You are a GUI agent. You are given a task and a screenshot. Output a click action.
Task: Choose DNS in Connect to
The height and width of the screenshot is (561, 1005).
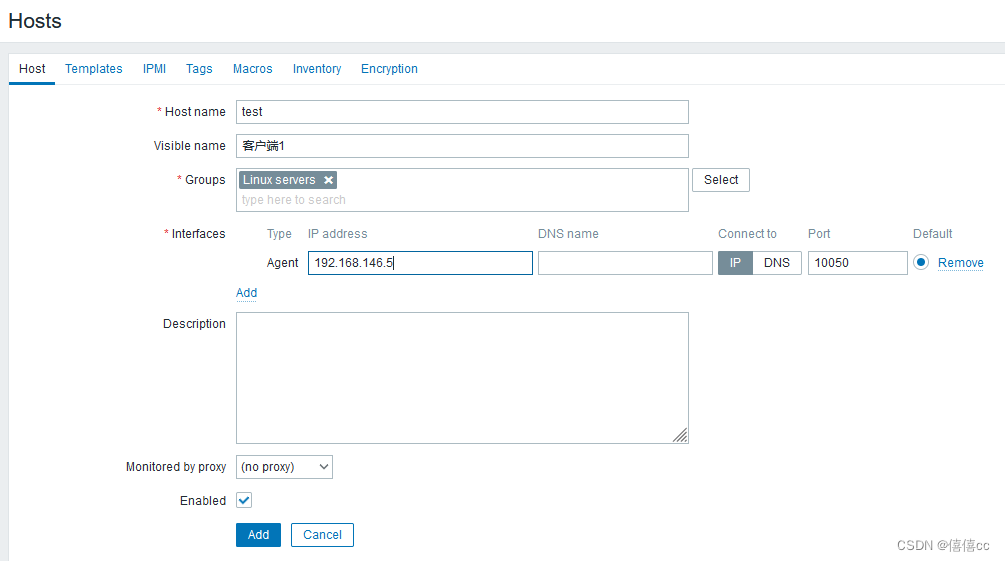coord(777,263)
